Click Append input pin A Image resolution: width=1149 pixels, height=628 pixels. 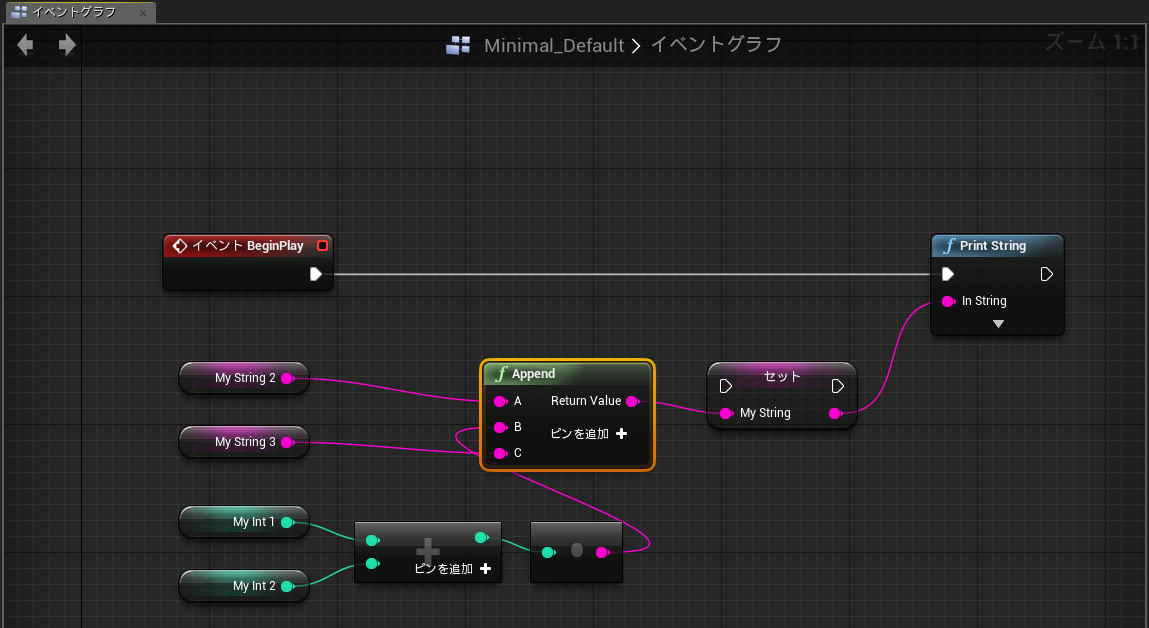point(500,401)
